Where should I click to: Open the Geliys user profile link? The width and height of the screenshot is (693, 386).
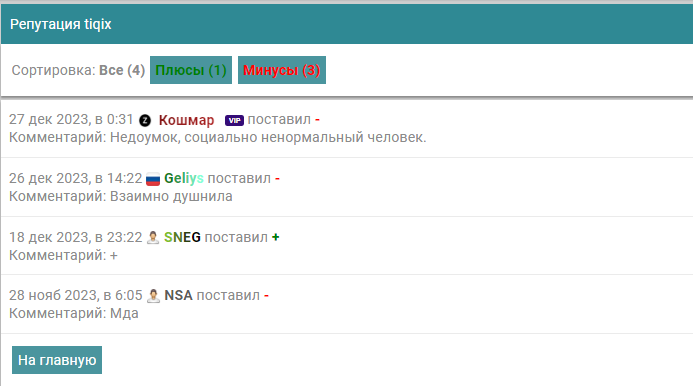(x=184, y=179)
